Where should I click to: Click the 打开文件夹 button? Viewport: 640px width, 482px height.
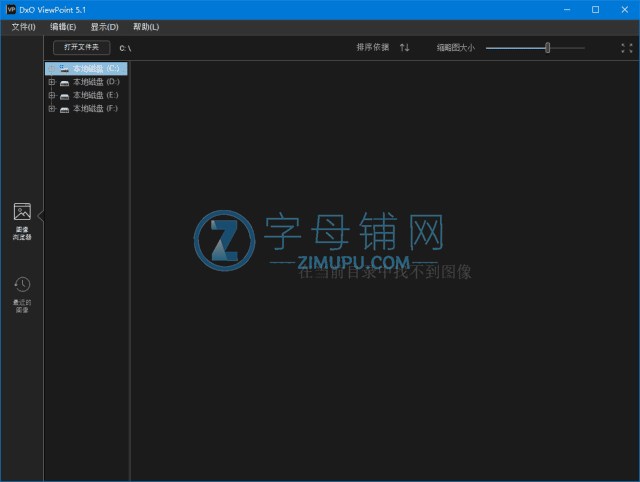tap(82, 47)
